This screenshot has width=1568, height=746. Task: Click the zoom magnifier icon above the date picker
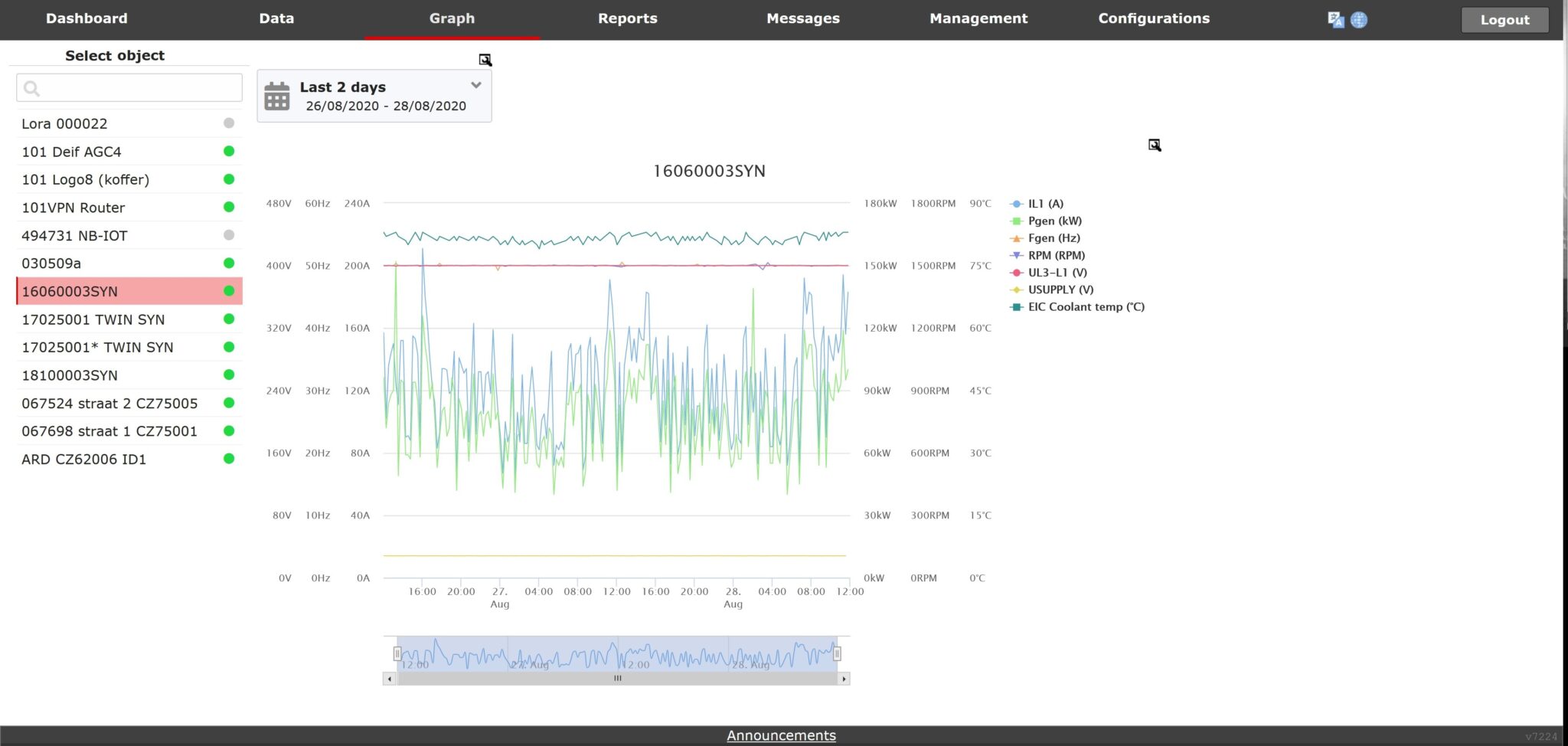point(487,59)
